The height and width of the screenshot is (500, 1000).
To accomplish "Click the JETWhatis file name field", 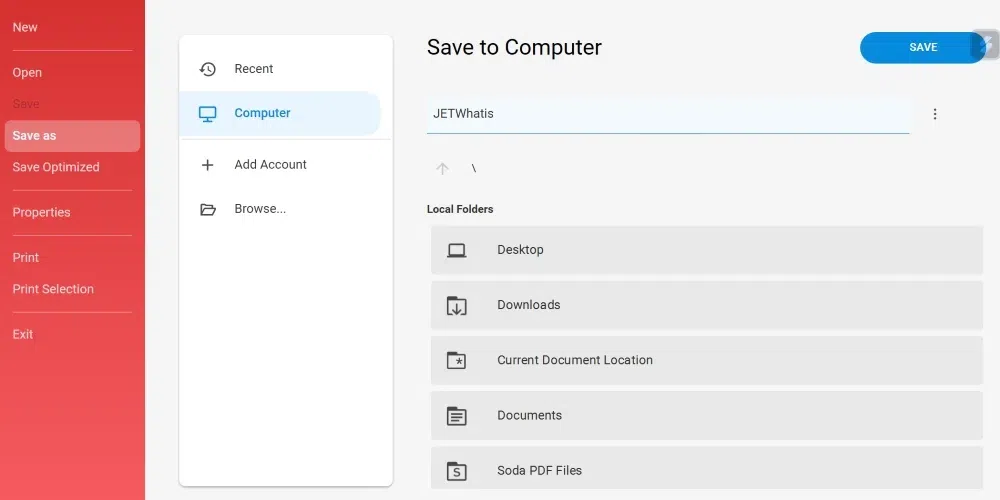I will [667, 114].
